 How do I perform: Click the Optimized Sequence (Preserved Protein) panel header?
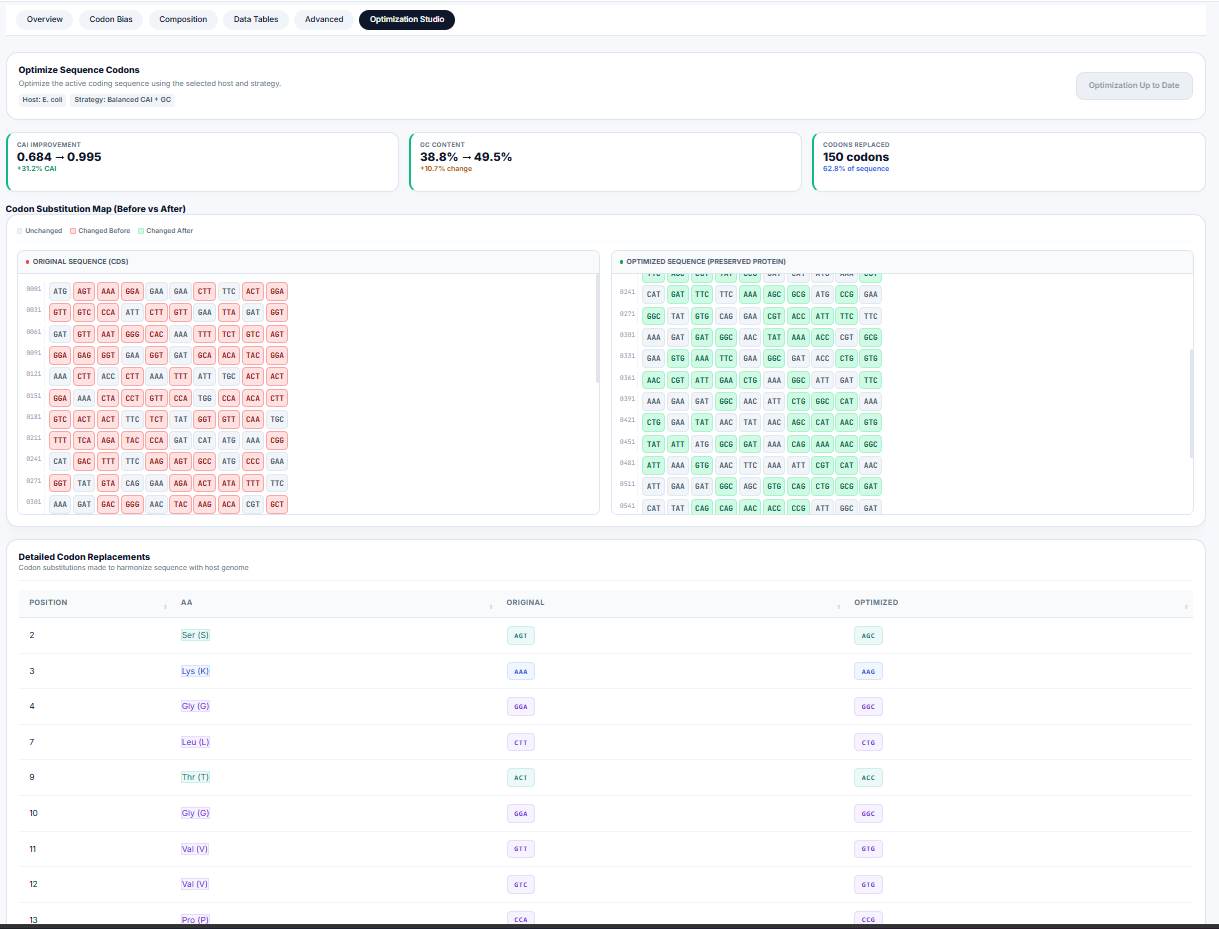click(x=902, y=262)
